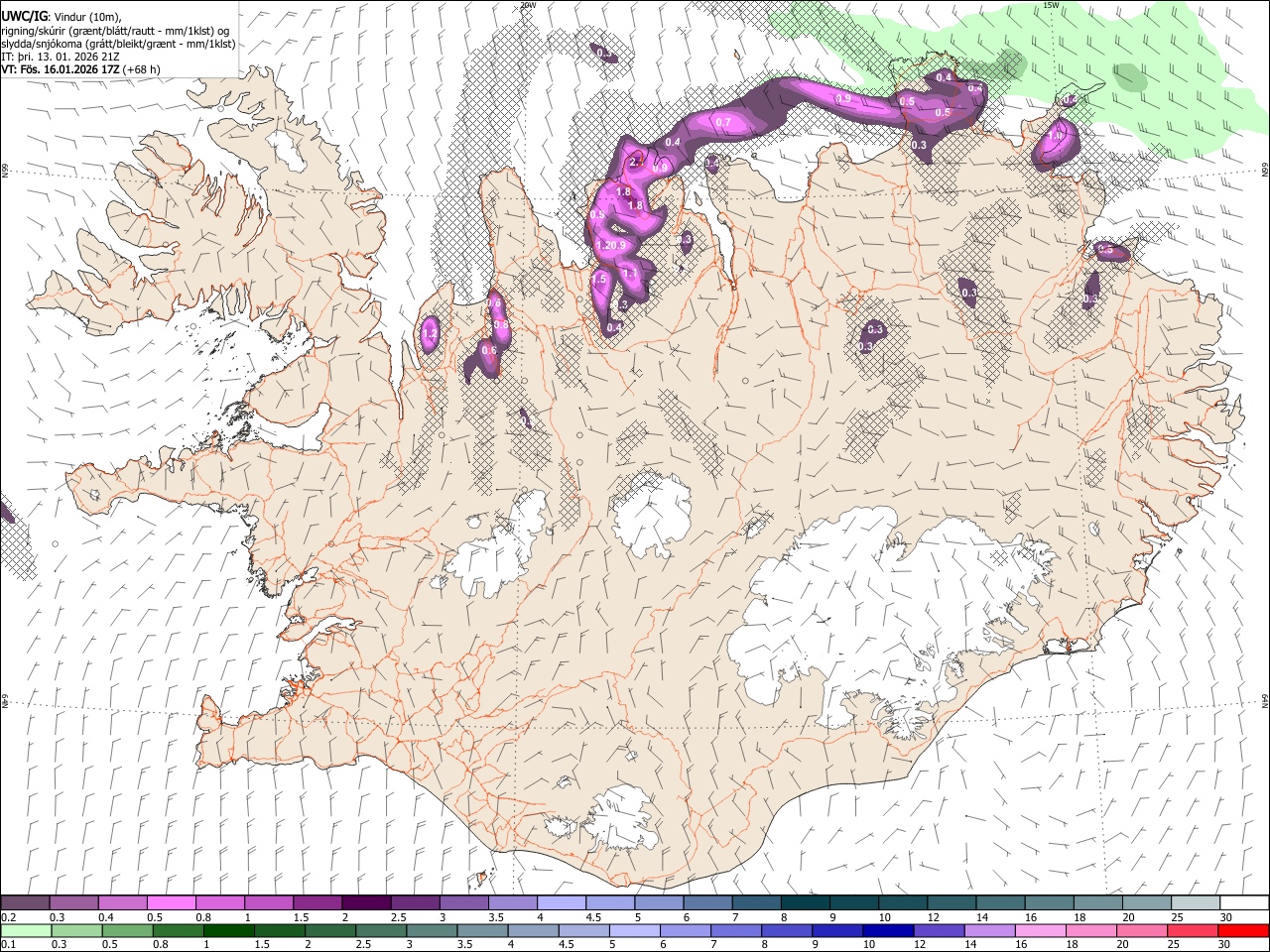Screen dimensions: 1270x952
Task: Click the rain-scale swatch between 18 and 20
Action: [1089, 930]
